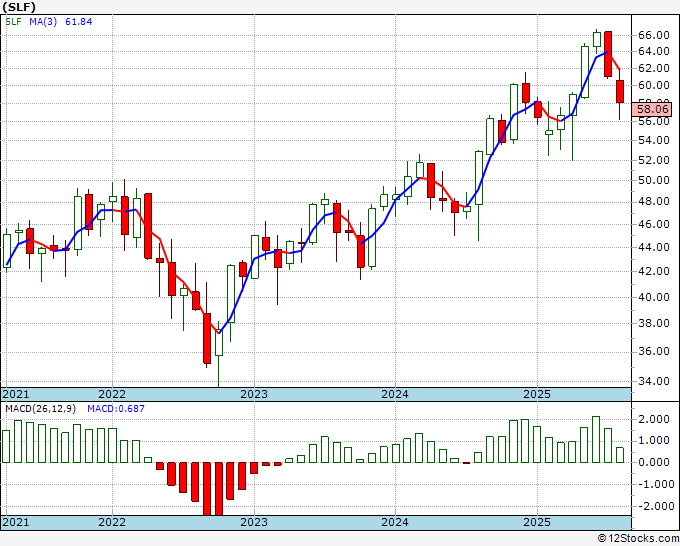680x546 pixels.
Task: Click the last red candlestick near 58
Action: click(620, 92)
